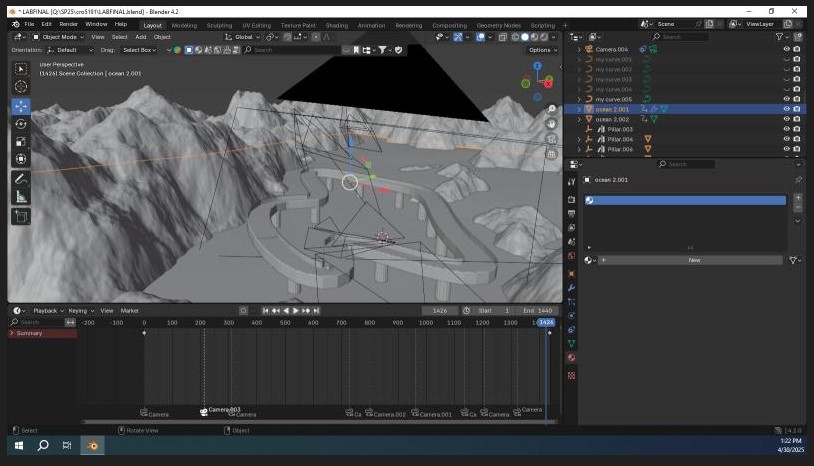This screenshot has width=814, height=466.
Task: Open the Output properties tab
Action: pos(572,213)
